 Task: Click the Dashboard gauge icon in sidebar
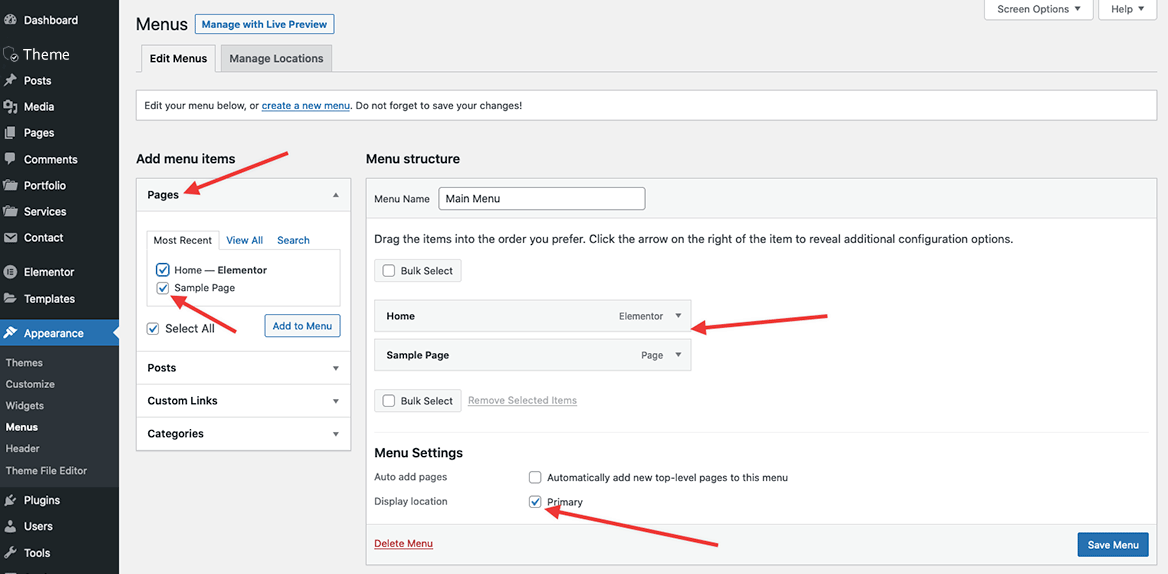10,20
